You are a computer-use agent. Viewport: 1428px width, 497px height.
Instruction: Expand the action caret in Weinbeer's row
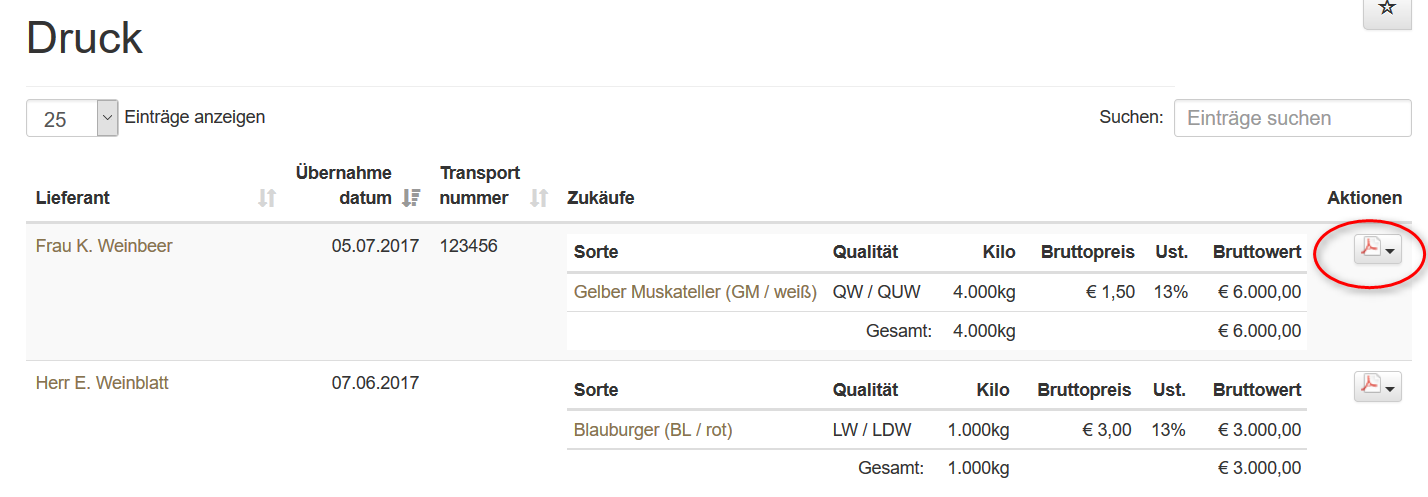tap(1391, 251)
